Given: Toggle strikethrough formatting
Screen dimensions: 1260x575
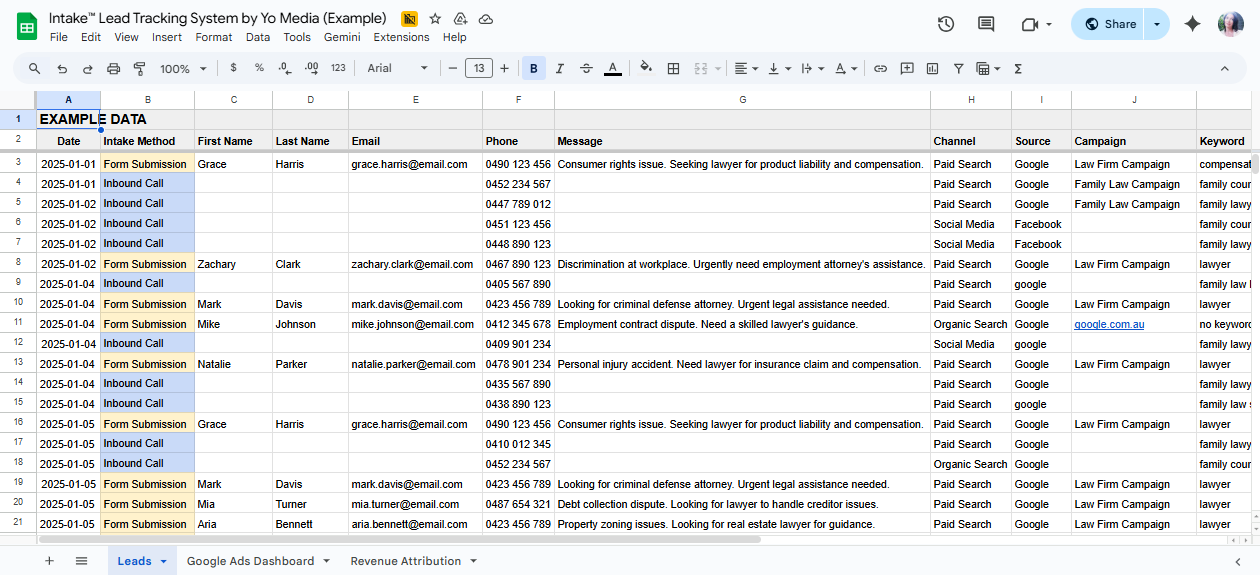Looking at the screenshot, I should tap(586, 69).
